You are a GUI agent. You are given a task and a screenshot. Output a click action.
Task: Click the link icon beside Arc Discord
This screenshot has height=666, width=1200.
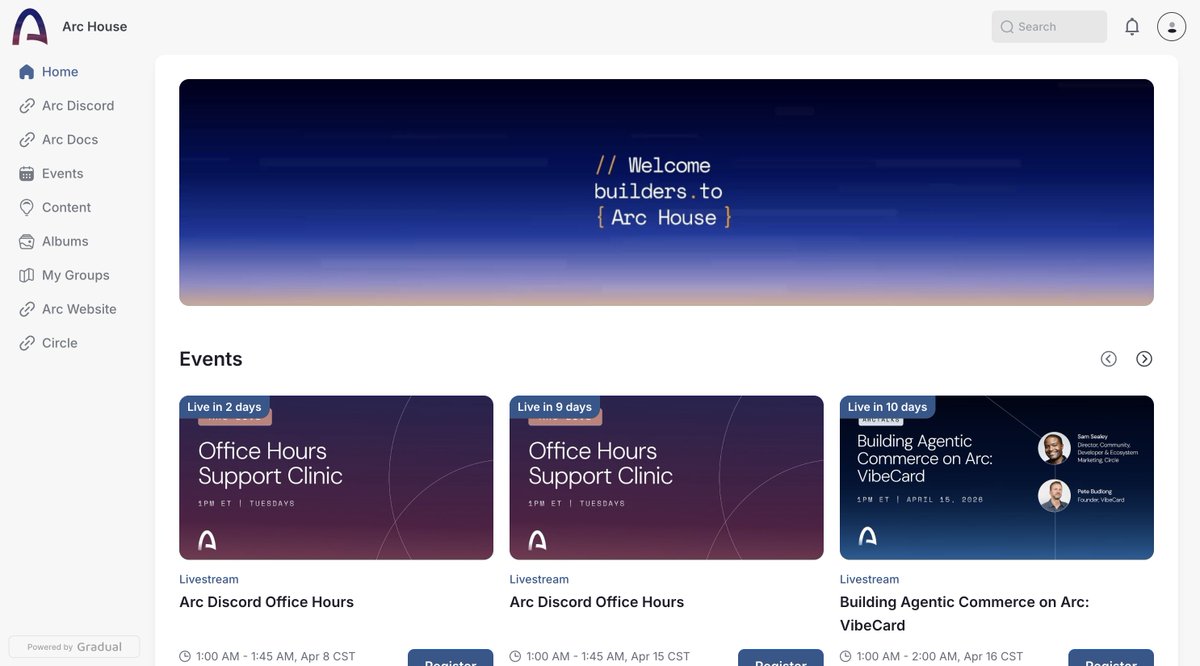pyautogui.click(x=27, y=106)
